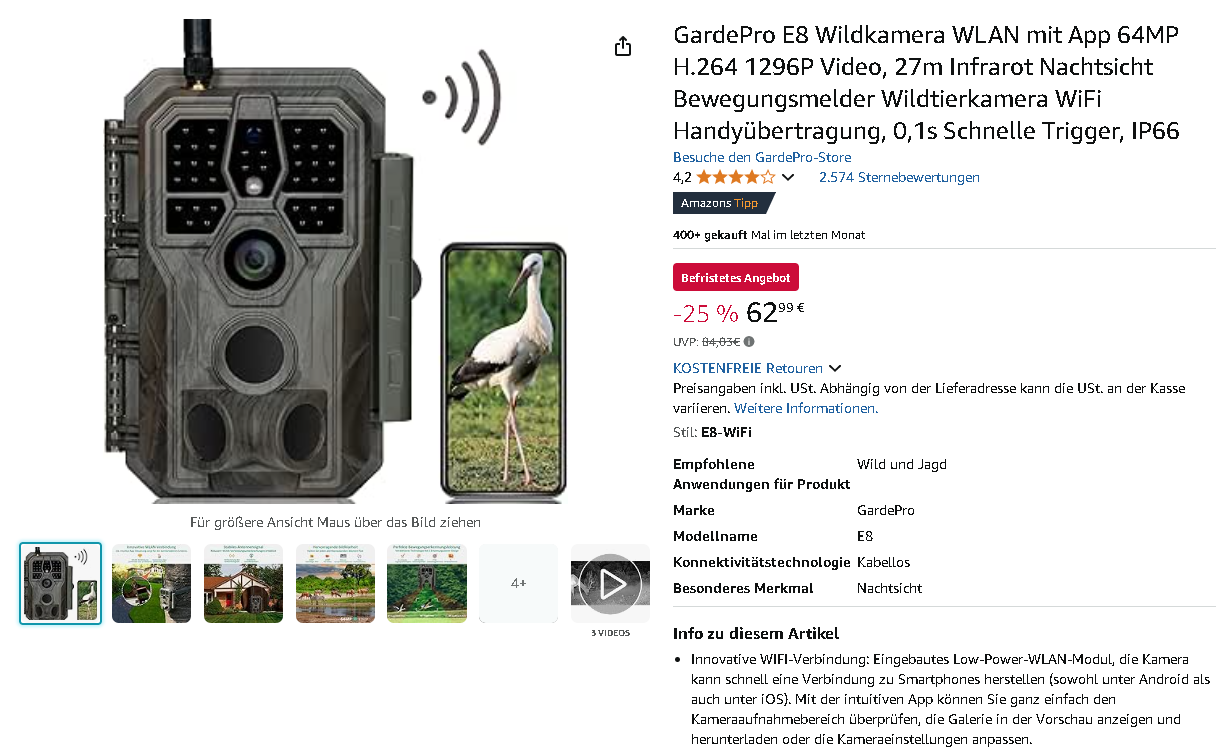Play the product video thumbnail
The height and width of the screenshot is (751, 1222).
610,583
